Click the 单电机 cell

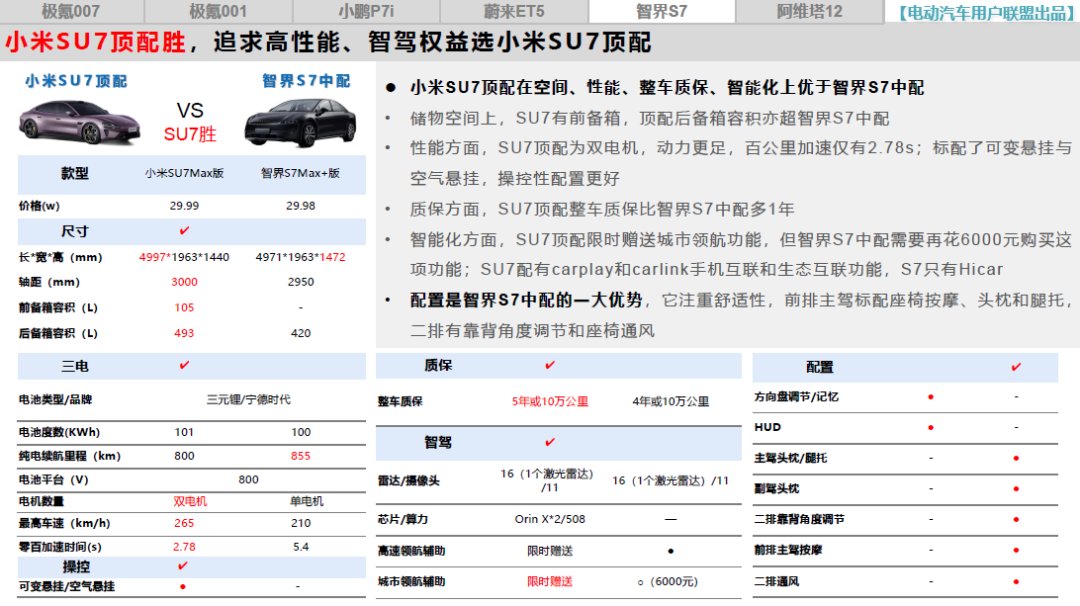coord(307,501)
